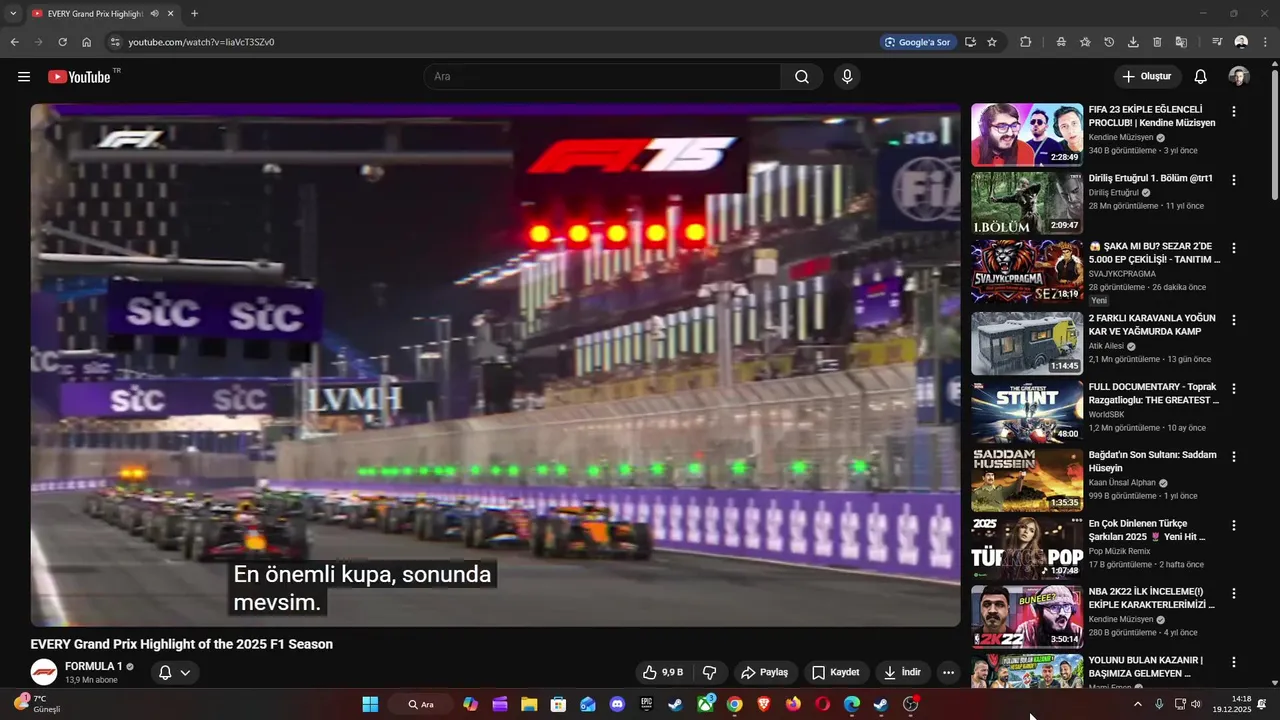Open Firefox from the taskbar
The image size is (1280, 720).
pyautogui.click(x=794, y=704)
